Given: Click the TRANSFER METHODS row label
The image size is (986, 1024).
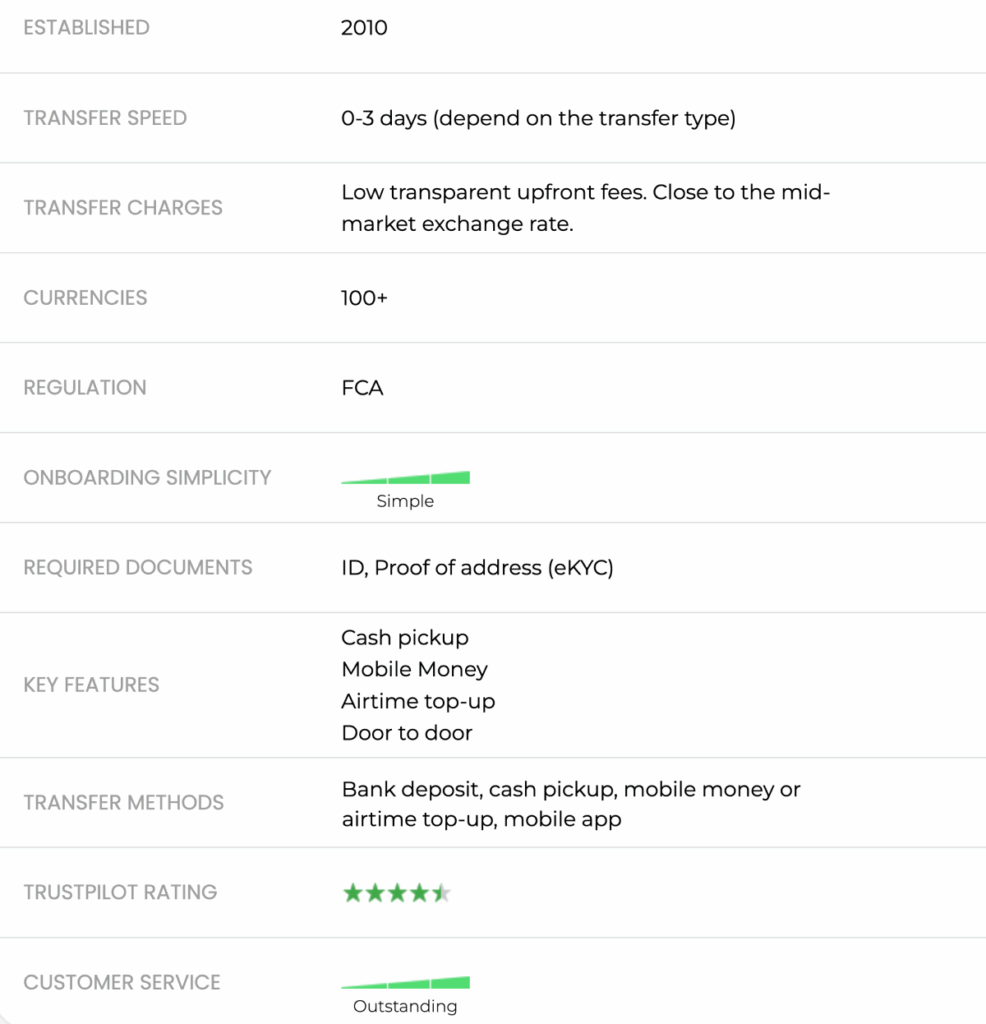Looking at the screenshot, I should (123, 803).
